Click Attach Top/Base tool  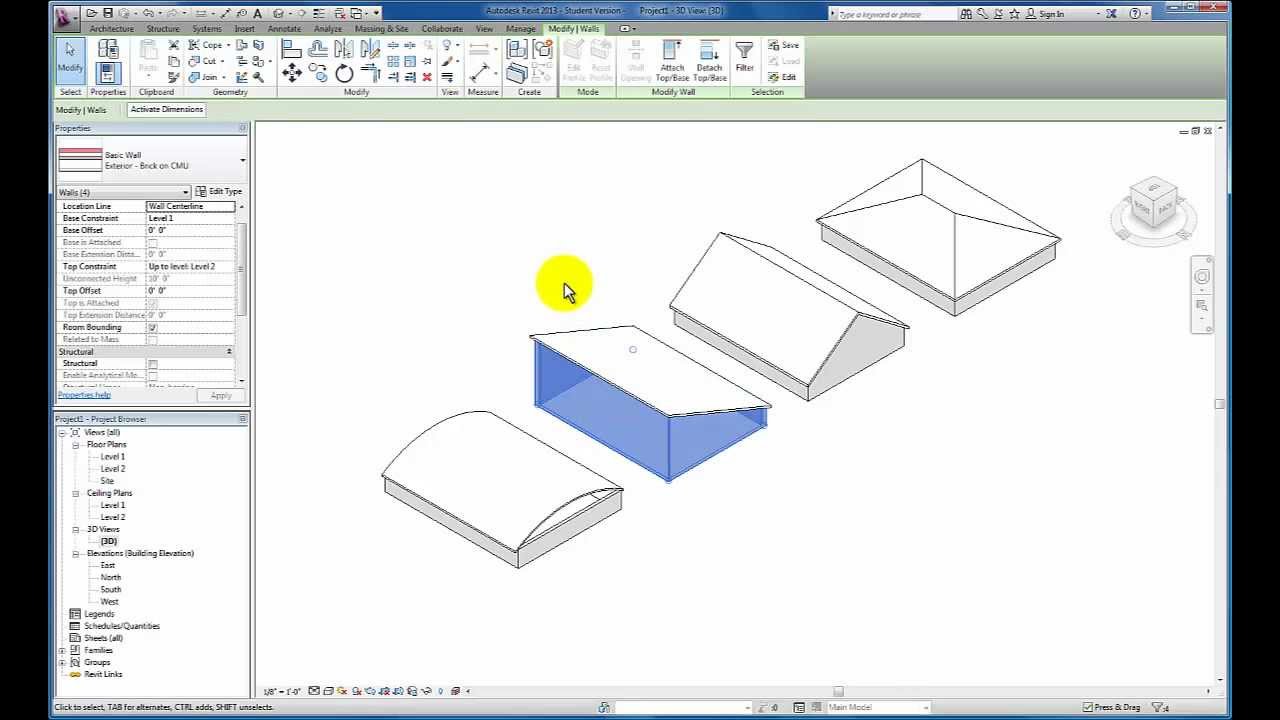672,62
